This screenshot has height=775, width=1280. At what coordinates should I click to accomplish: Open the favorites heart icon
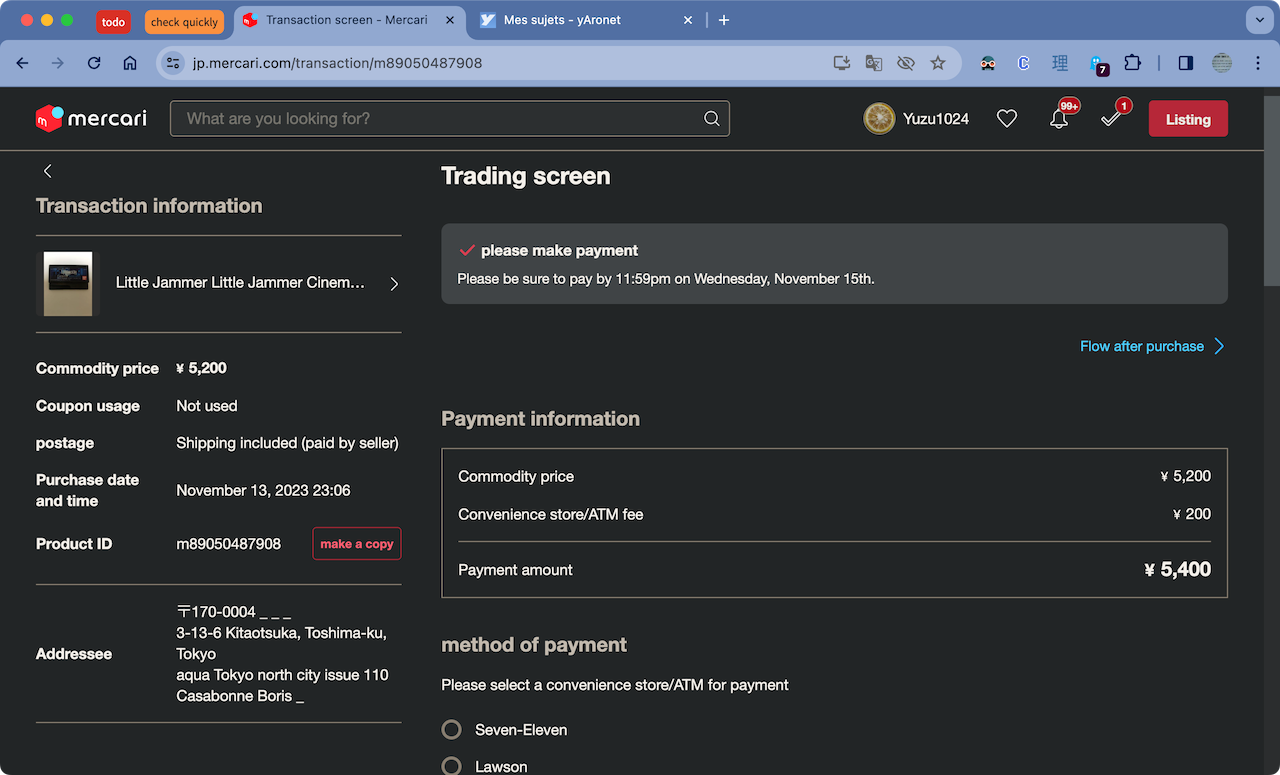click(1007, 119)
